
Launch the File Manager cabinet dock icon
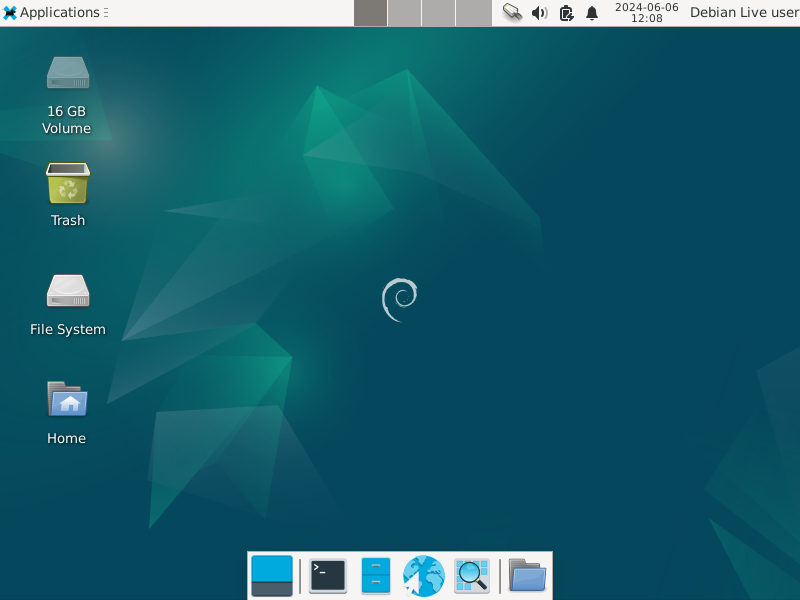coord(376,576)
